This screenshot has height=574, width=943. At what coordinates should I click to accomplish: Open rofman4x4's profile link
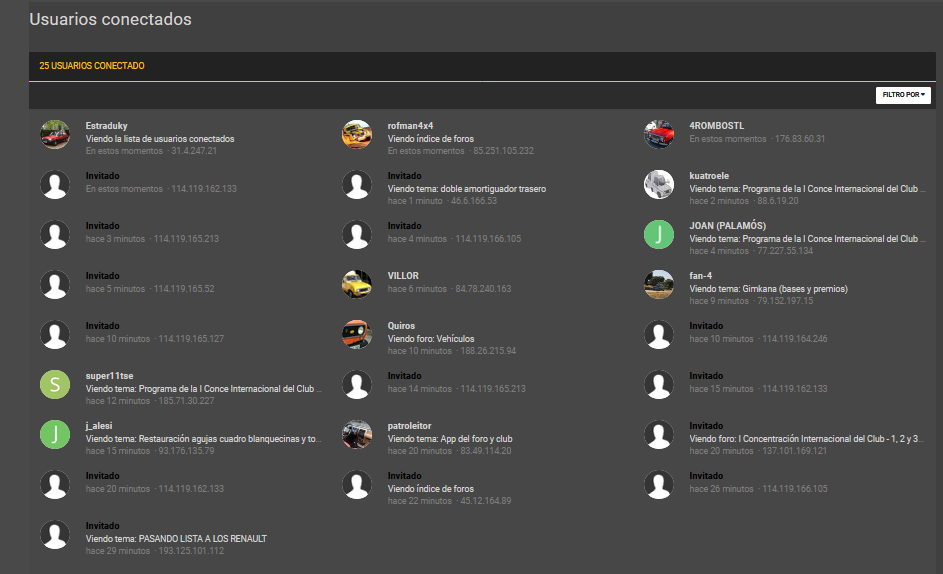pos(410,126)
